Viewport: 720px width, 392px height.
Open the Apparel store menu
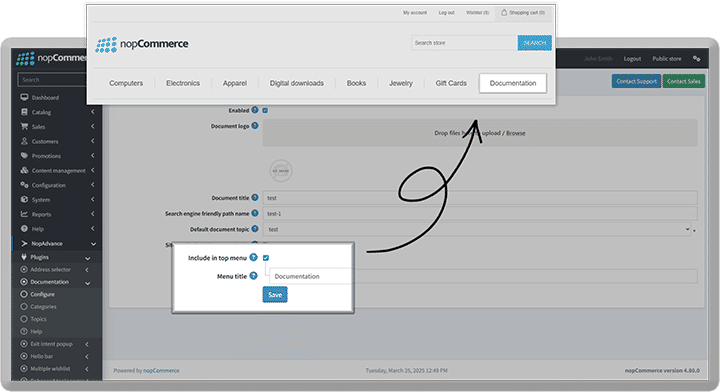pyautogui.click(x=235, y=83)
